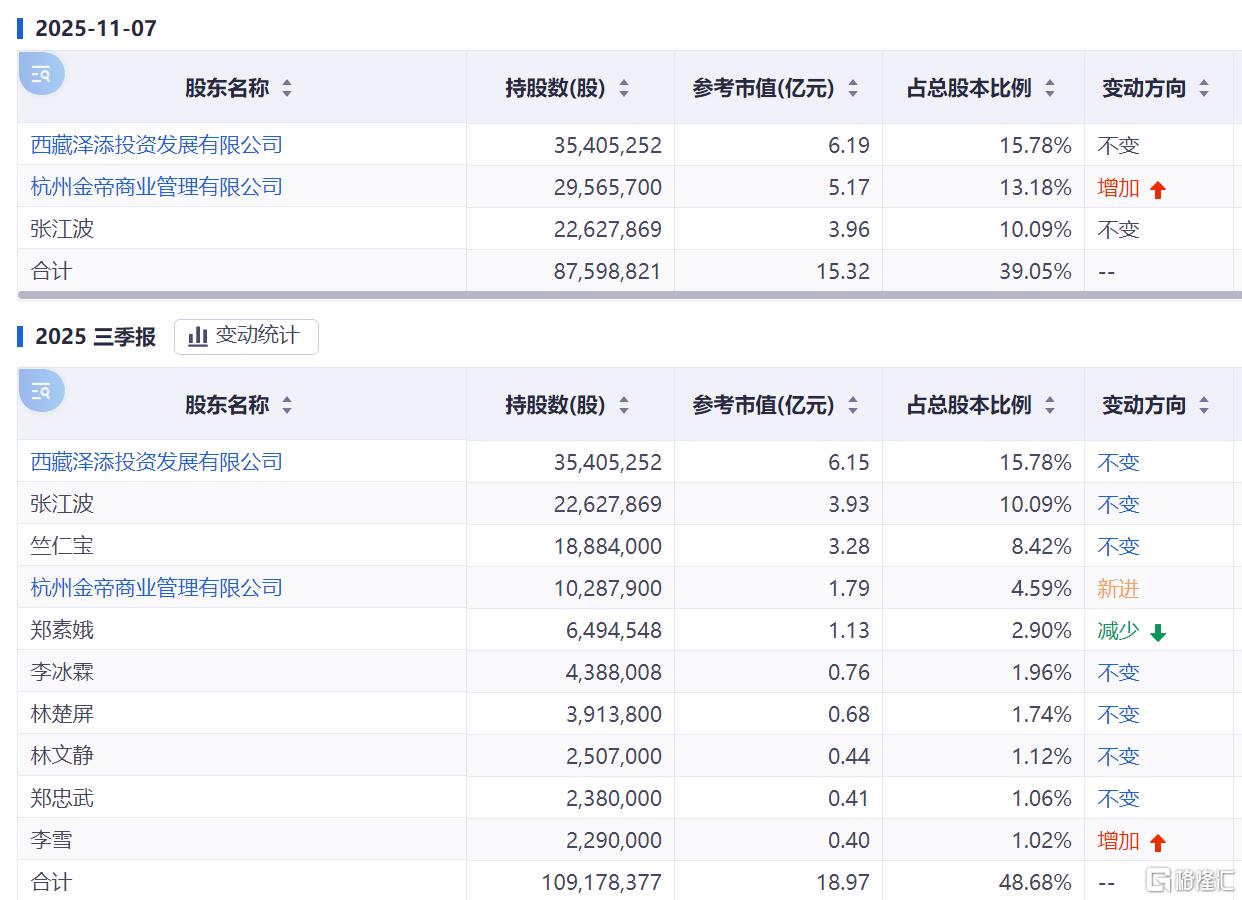Viewport: 1242px width, 900px height.
Task: Click the 变动统计 bar chart button
Action: [246, 336]
